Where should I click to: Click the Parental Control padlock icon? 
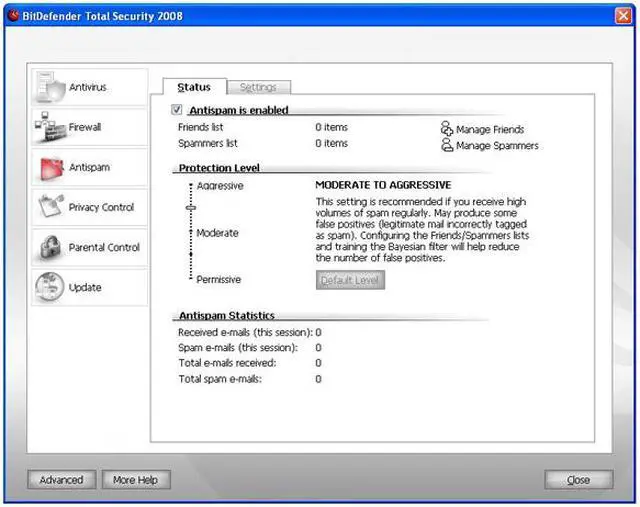pyautogui.click(x=50, y=247)
